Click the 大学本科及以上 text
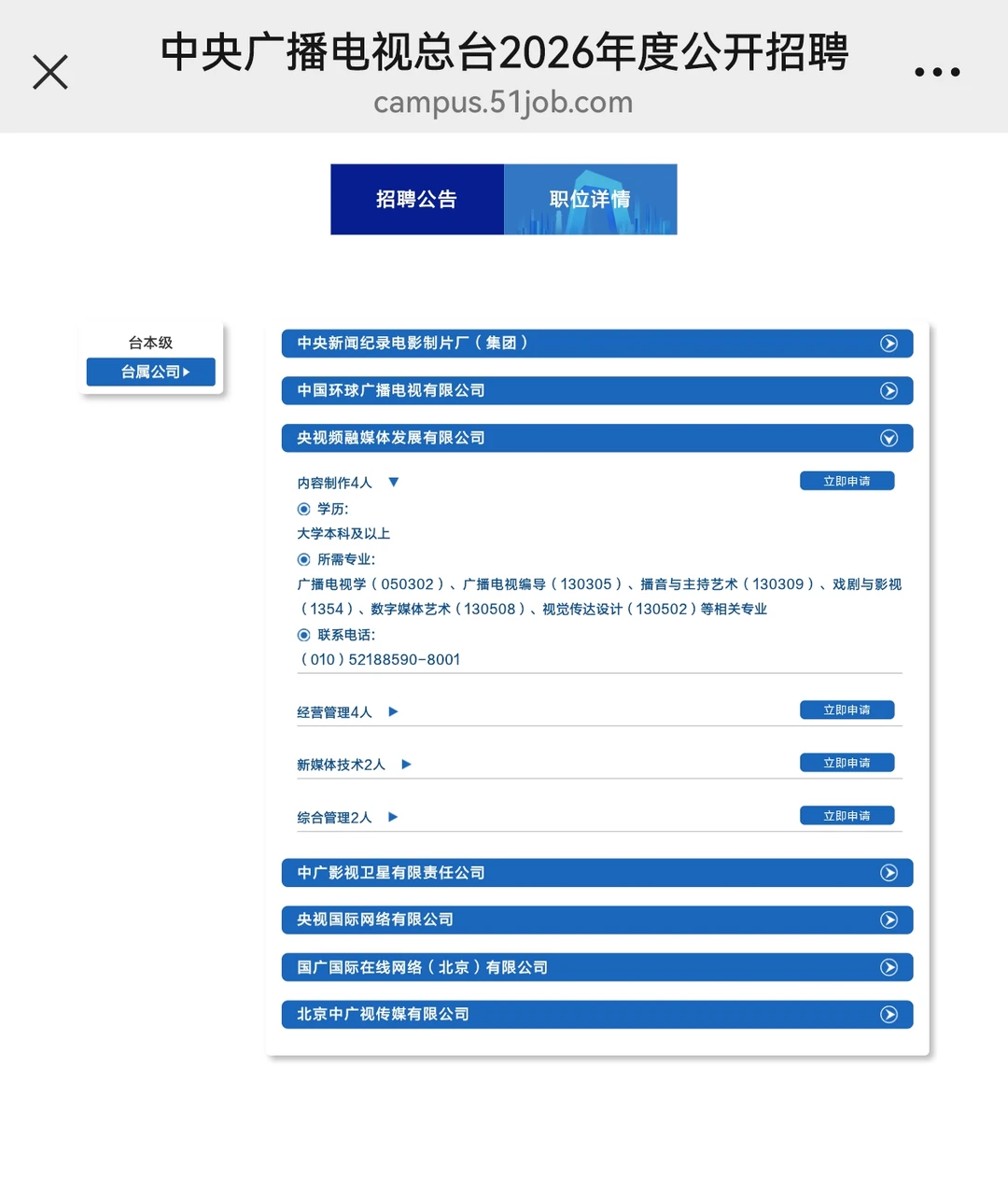Viewport: 1008px width, 1180px height. (343, 533)
